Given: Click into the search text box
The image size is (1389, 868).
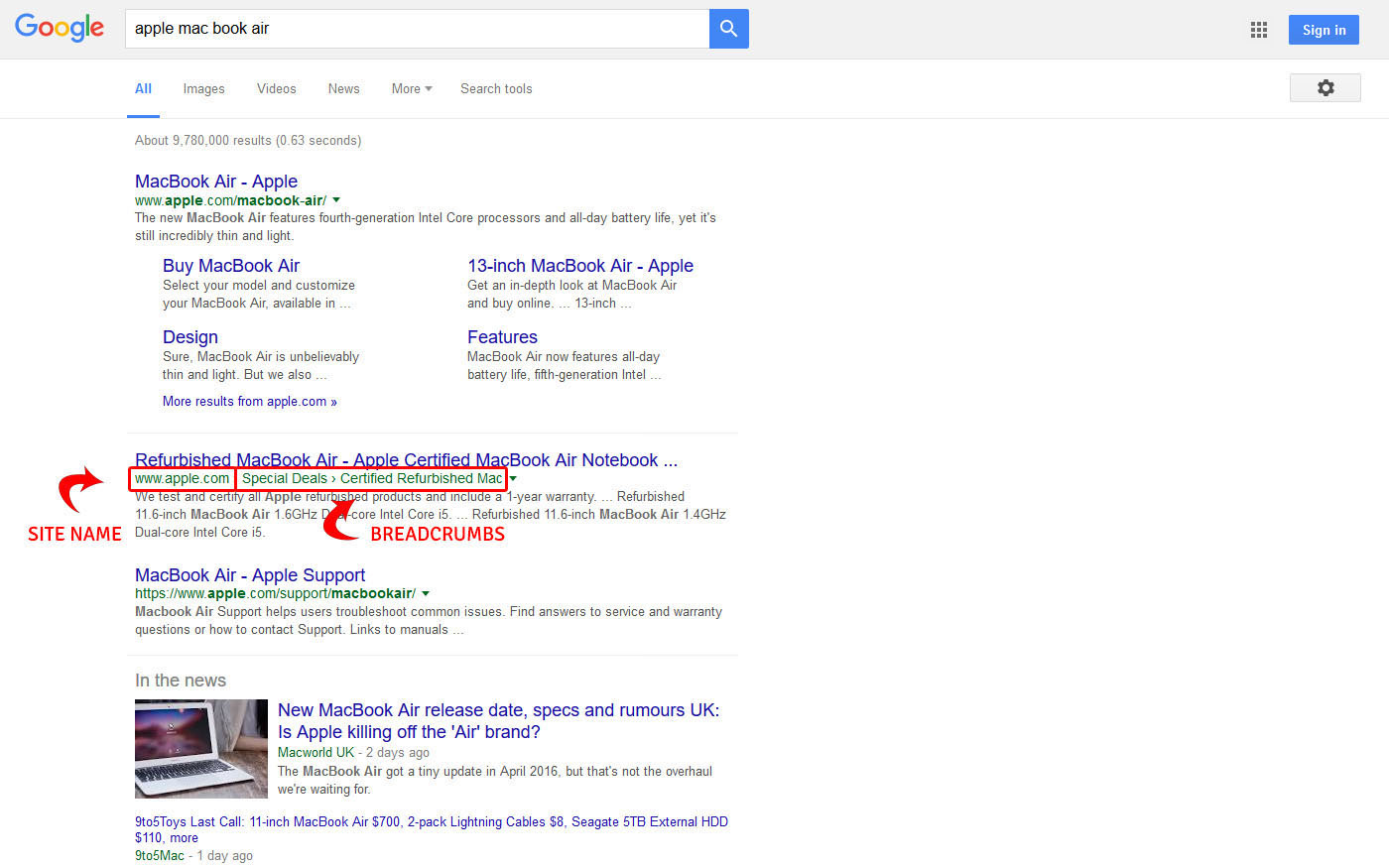Looking at the screenshot, I should point(417,29).
